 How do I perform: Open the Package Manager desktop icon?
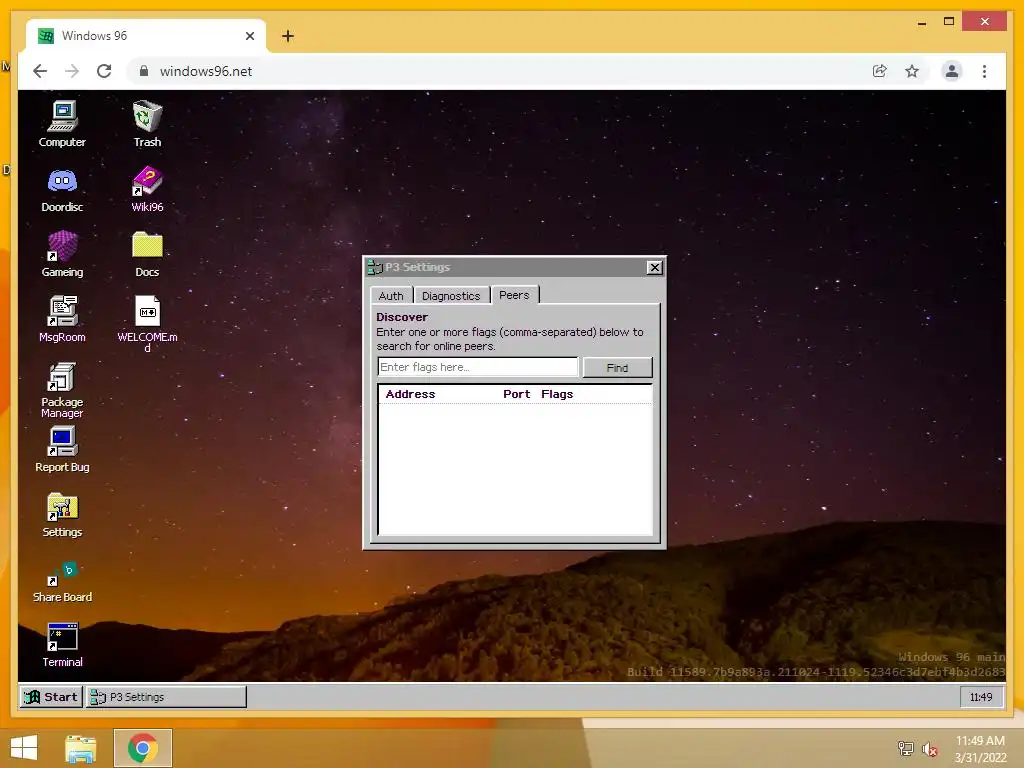coord(62,390)
